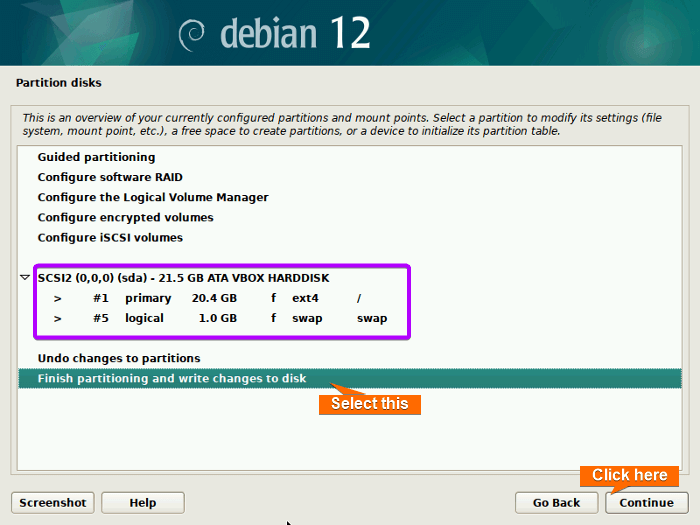Select Finish partitioning and write changes to disk
Viewport: 700px width, 525px height.
[x=350, y=379]
